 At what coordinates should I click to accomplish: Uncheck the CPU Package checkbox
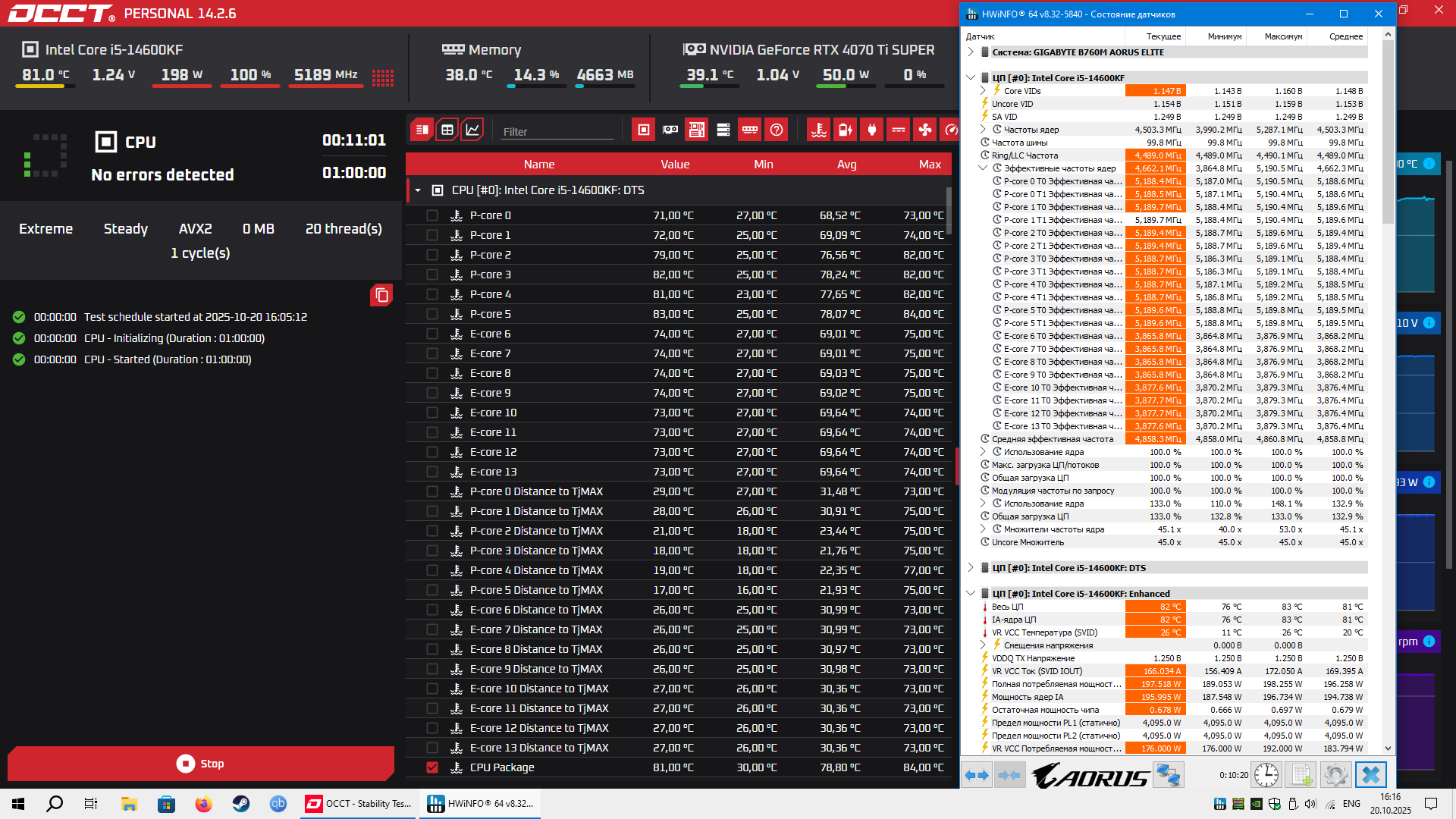point(432,767)
